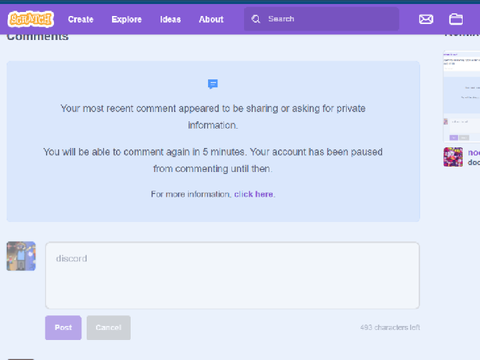Cancel the comment
Screen dimensions: 480x360
tap(109, 328)
